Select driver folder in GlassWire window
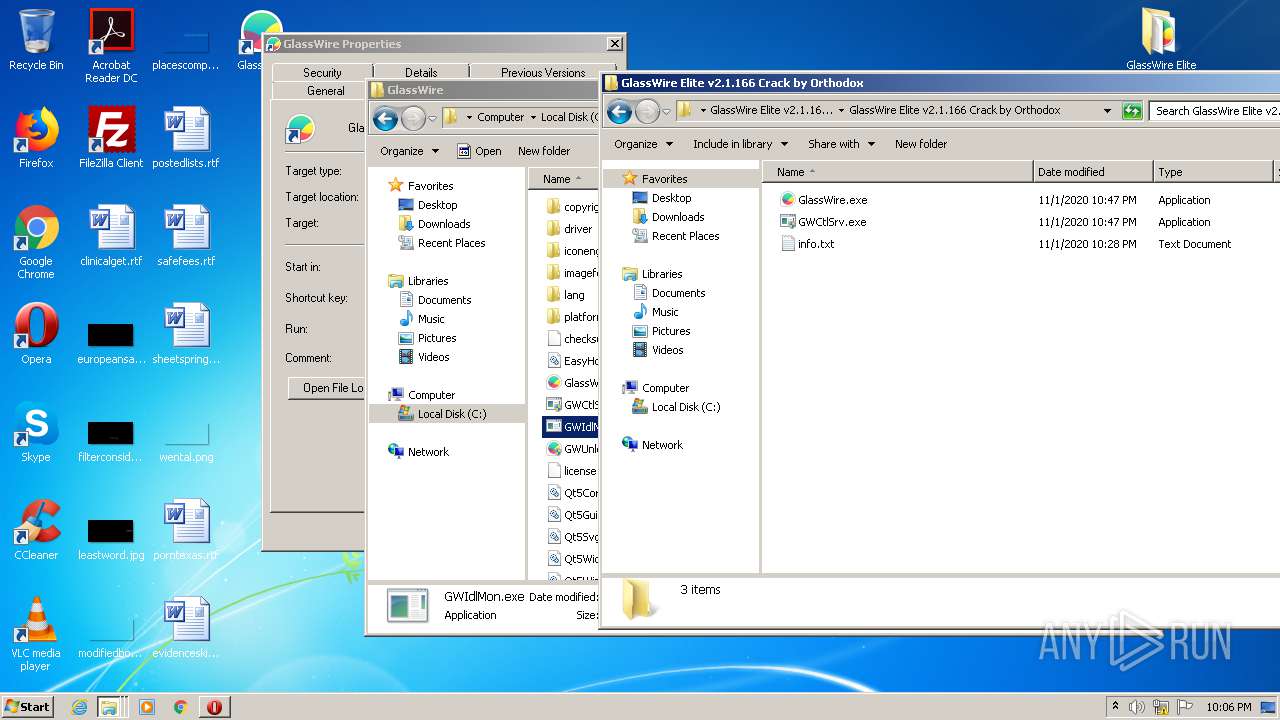The width and height of the screenshot is (1280, 720). (x=570, y=229)
